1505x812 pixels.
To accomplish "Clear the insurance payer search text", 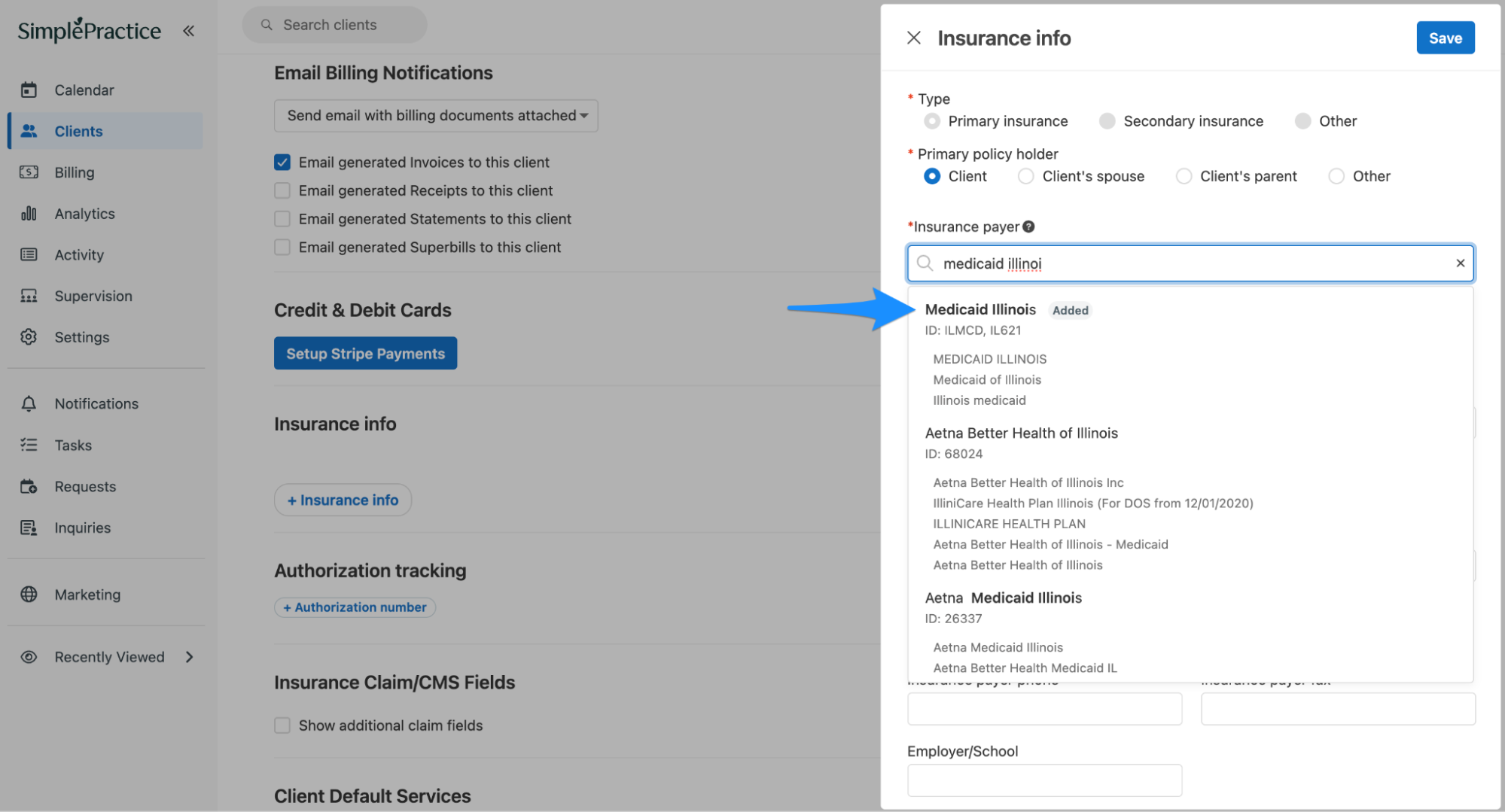I will point(1460,263).
